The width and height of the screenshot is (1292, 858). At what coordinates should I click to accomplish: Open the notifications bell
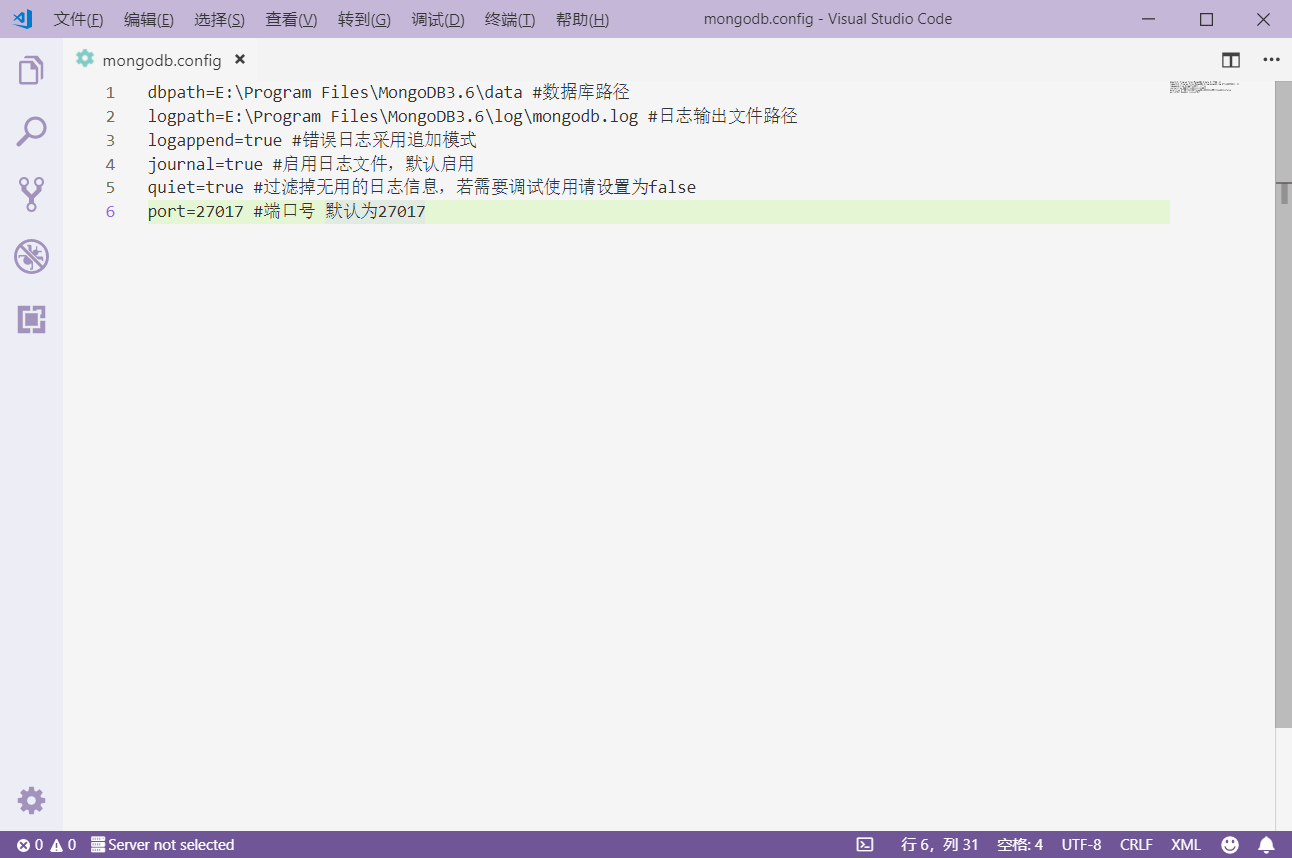(1266, 845)
